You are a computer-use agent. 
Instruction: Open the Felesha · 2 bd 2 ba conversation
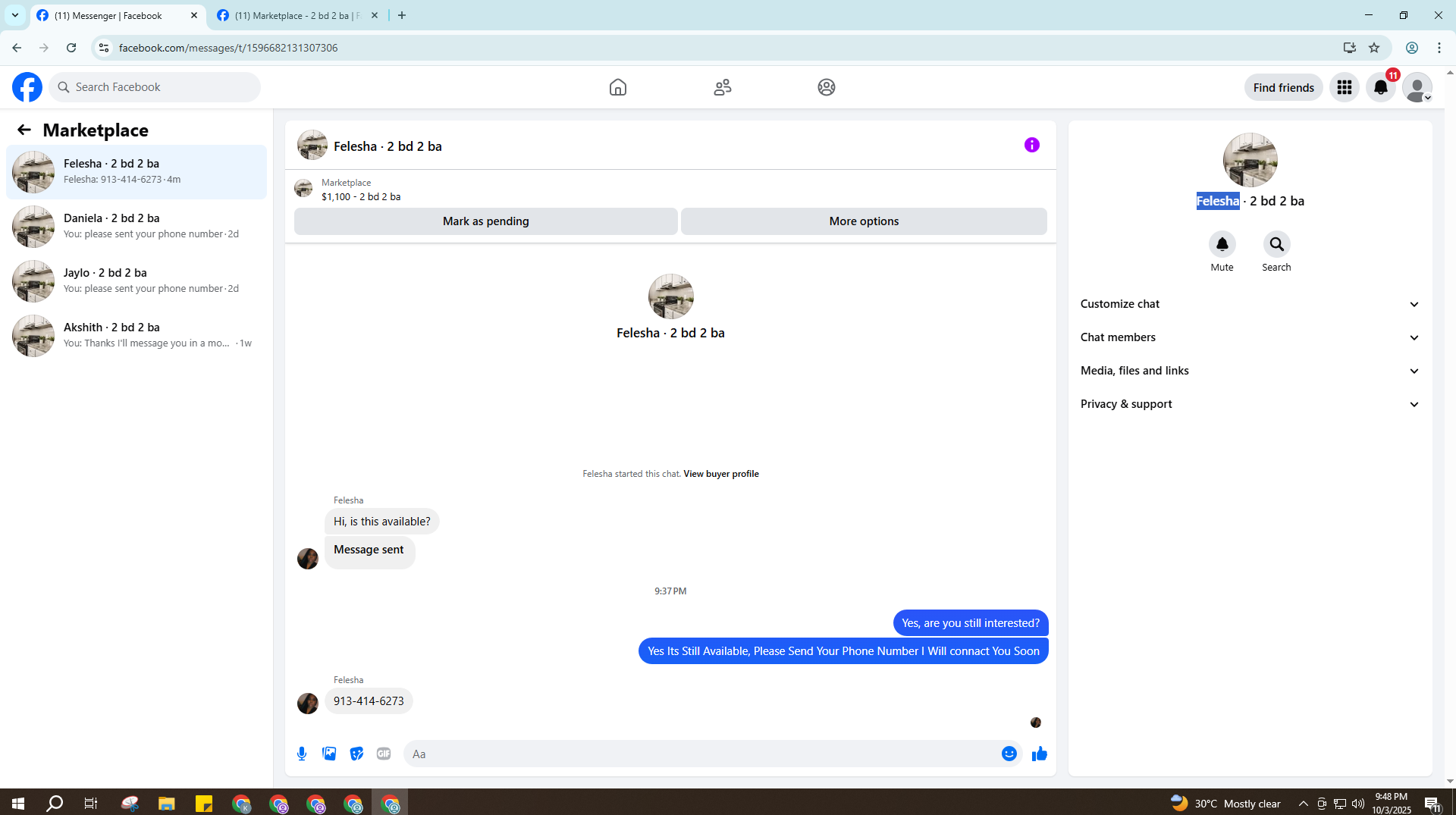(136, 172)
